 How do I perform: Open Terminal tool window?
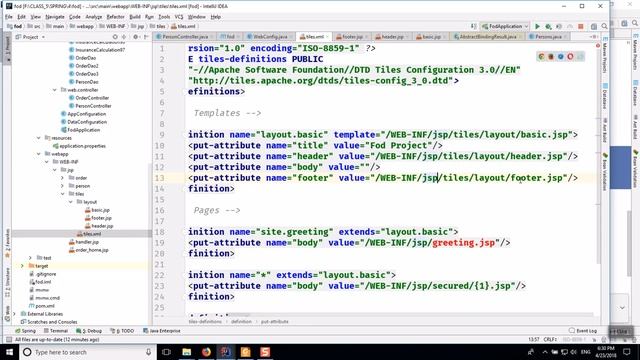pyautogui.click(x=56, y=331)
